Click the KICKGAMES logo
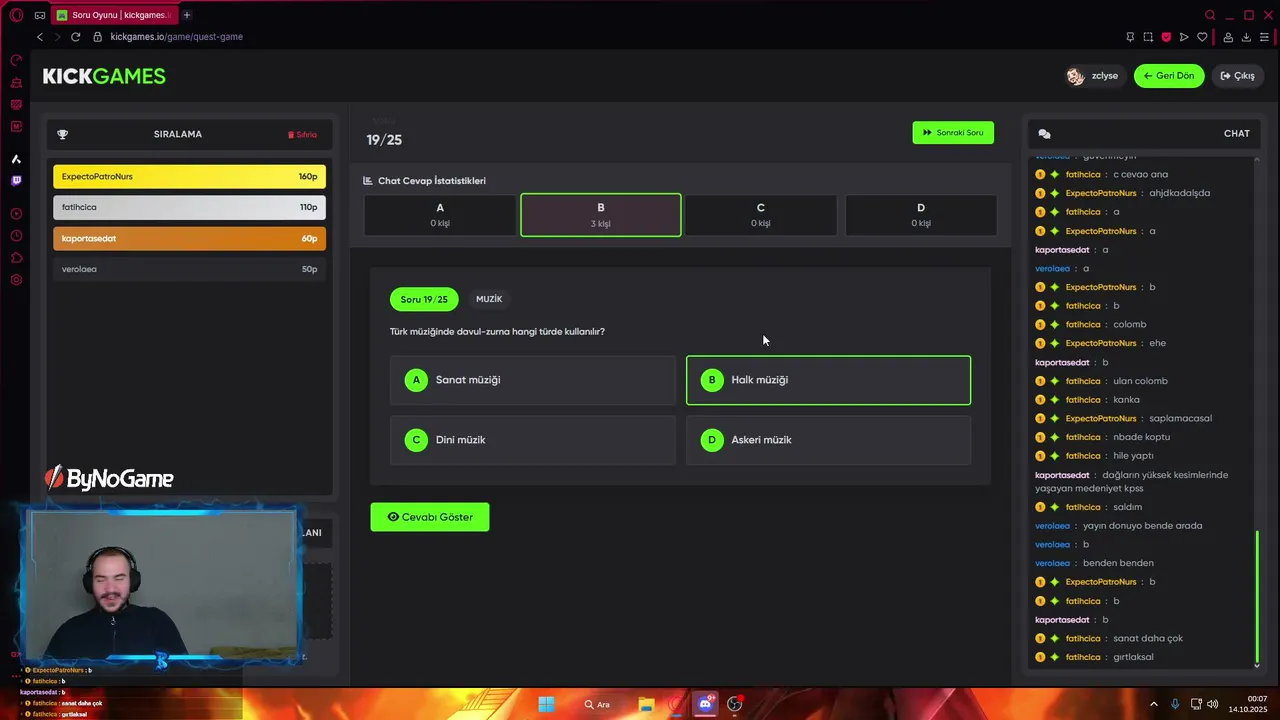Viewport: 1280px width, 720px height. (104, 76)
